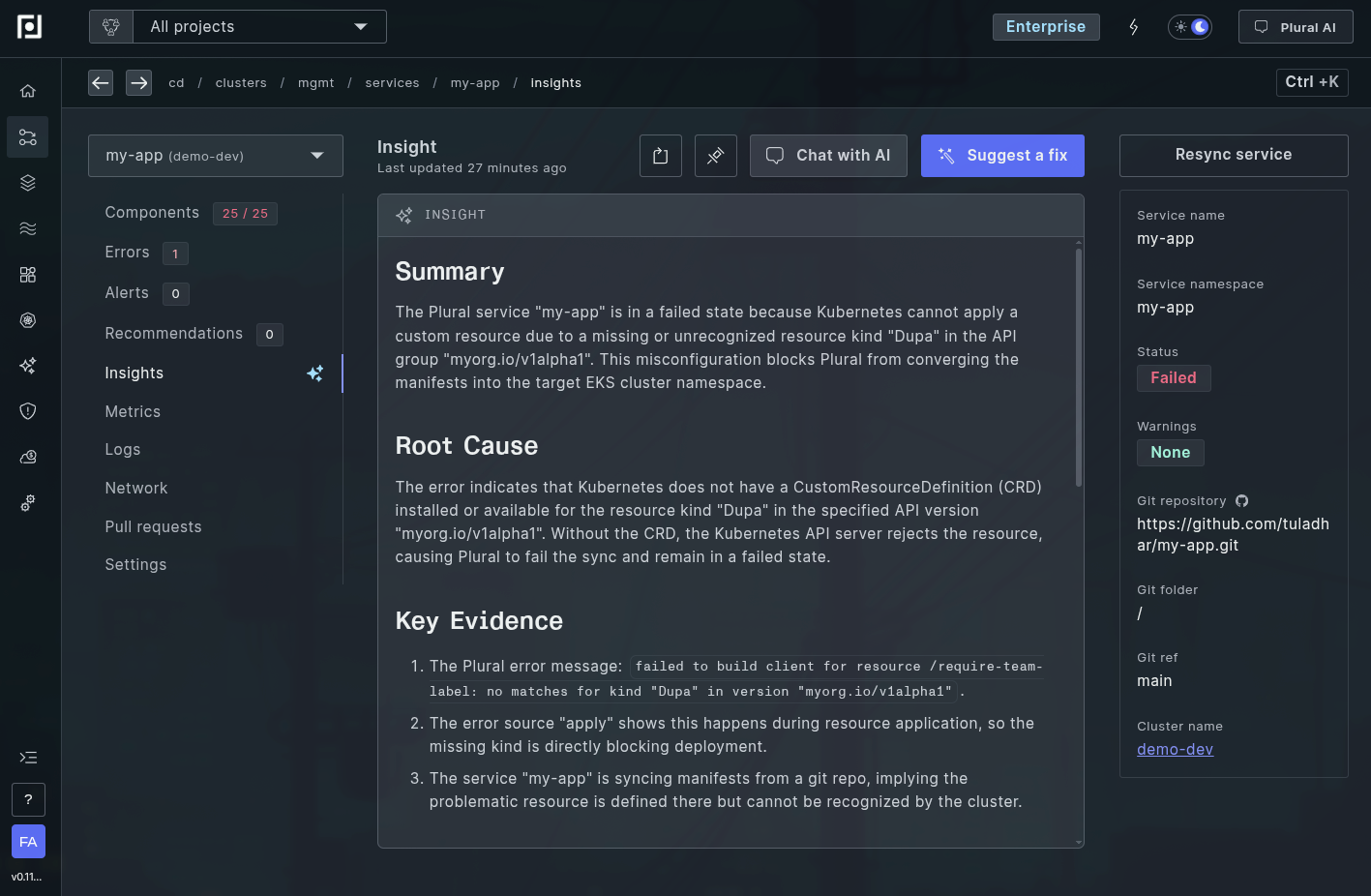Open the All projects dropdown
This screenshot has width=1371, height=896.
(258, 27)
